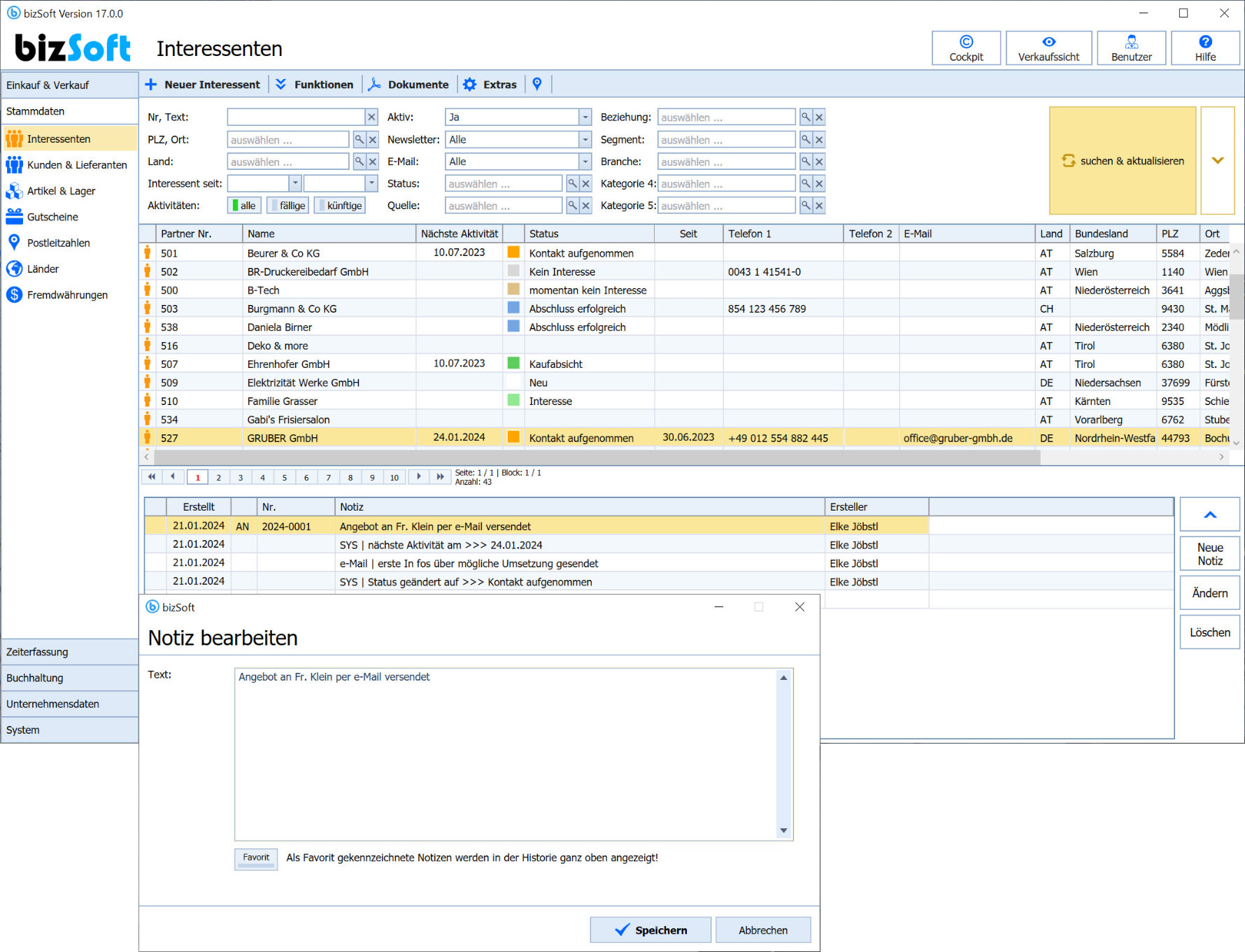Search Beziehung with magnifier icon
This screenshot has width=1245, height=952.
(806, 117)
